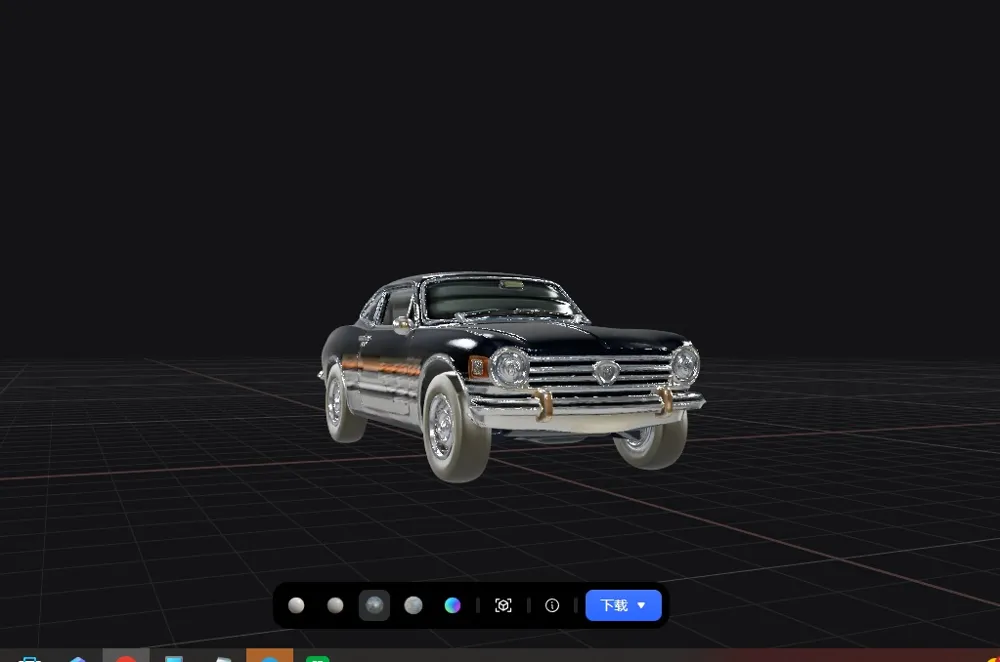The width and height of the screenshot is (1000, 662).
Task: Open the blue 下载 download dropdown
Action: pos(623,605)
